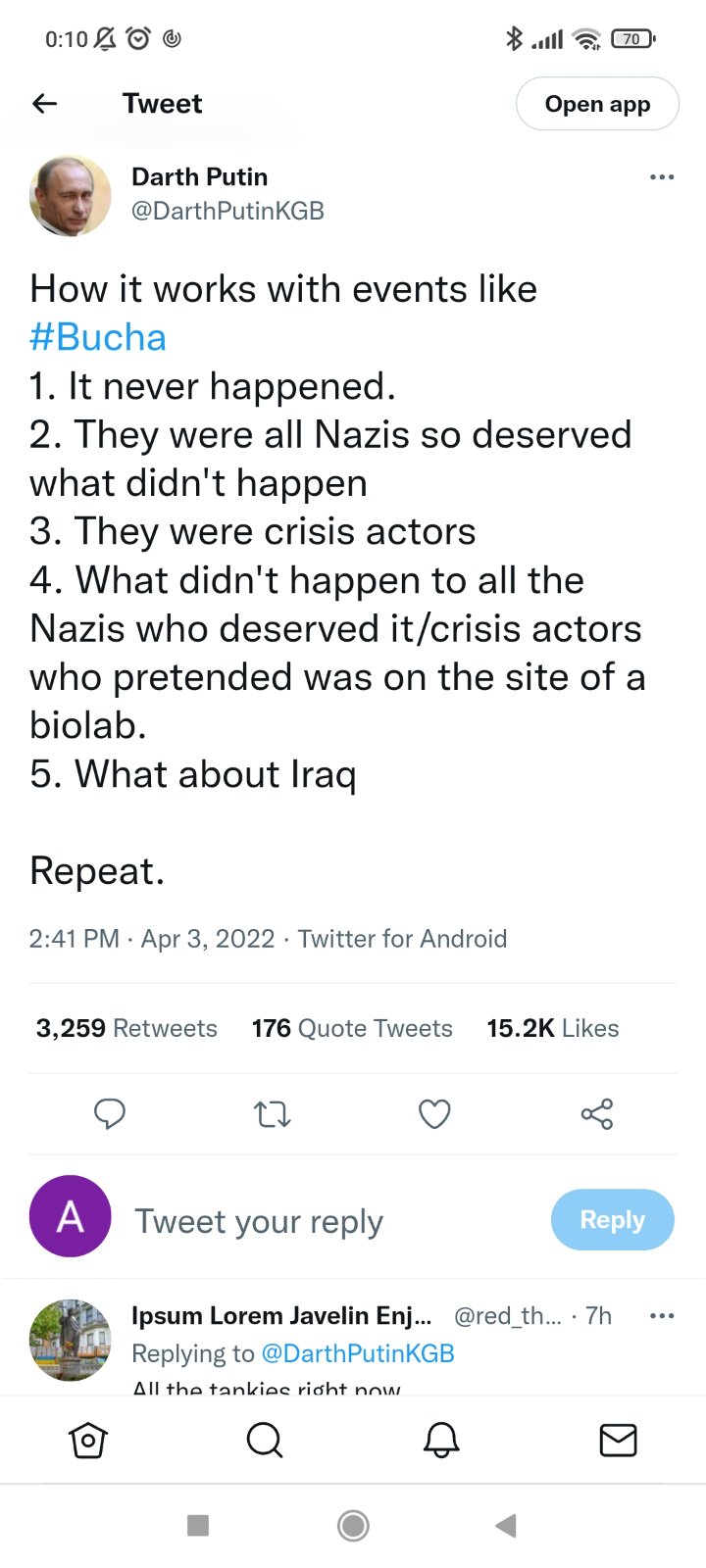View the 176 Quote Tweets list
Screen dimensions: 706x1568
click(352, 1028)
